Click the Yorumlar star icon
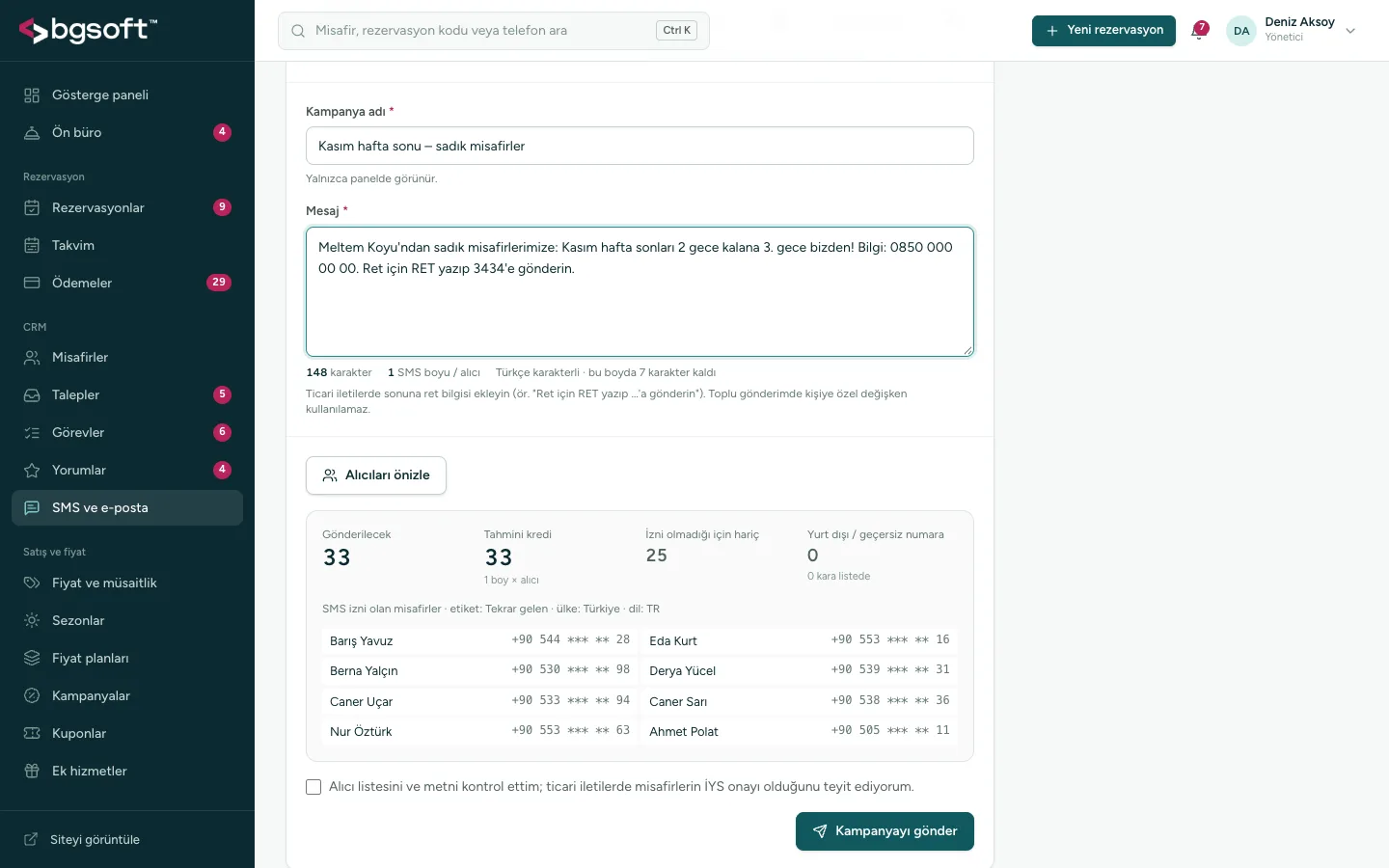This screenshot has width=1389, height=868. click(32, 470)
